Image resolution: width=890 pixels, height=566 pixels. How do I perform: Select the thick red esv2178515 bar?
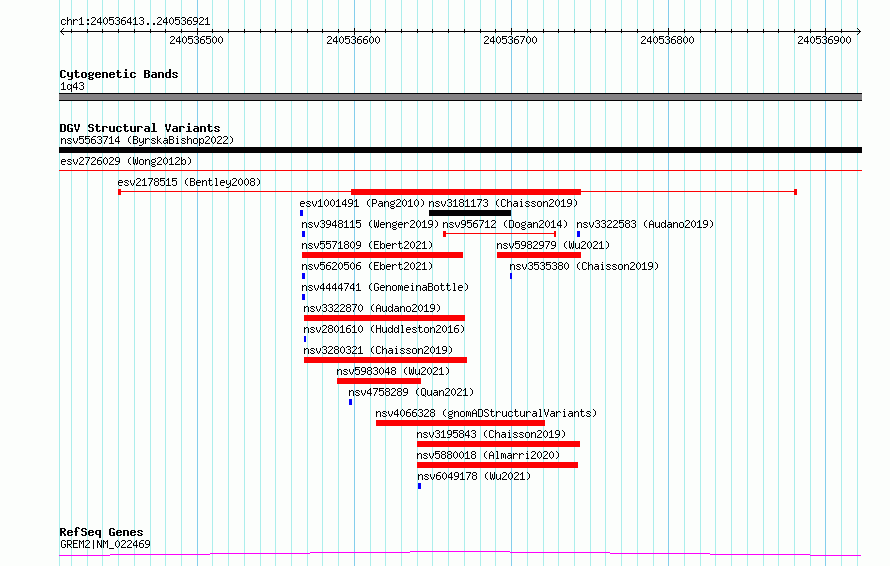click(x=466, y=192)
